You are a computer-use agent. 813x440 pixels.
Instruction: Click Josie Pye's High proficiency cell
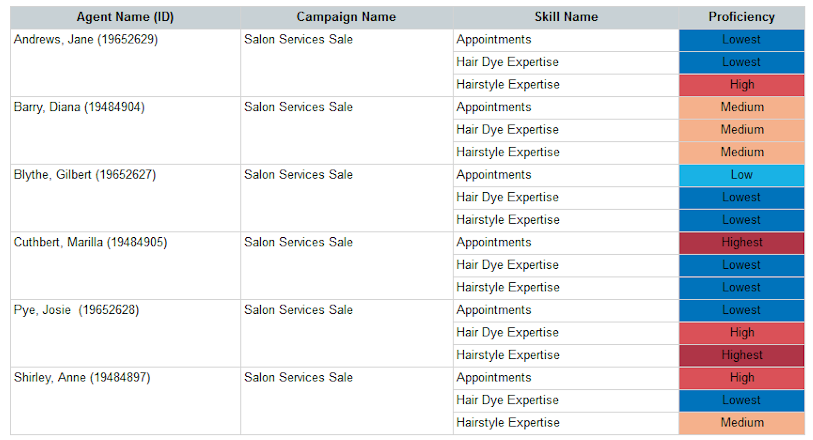click(742, 333)
